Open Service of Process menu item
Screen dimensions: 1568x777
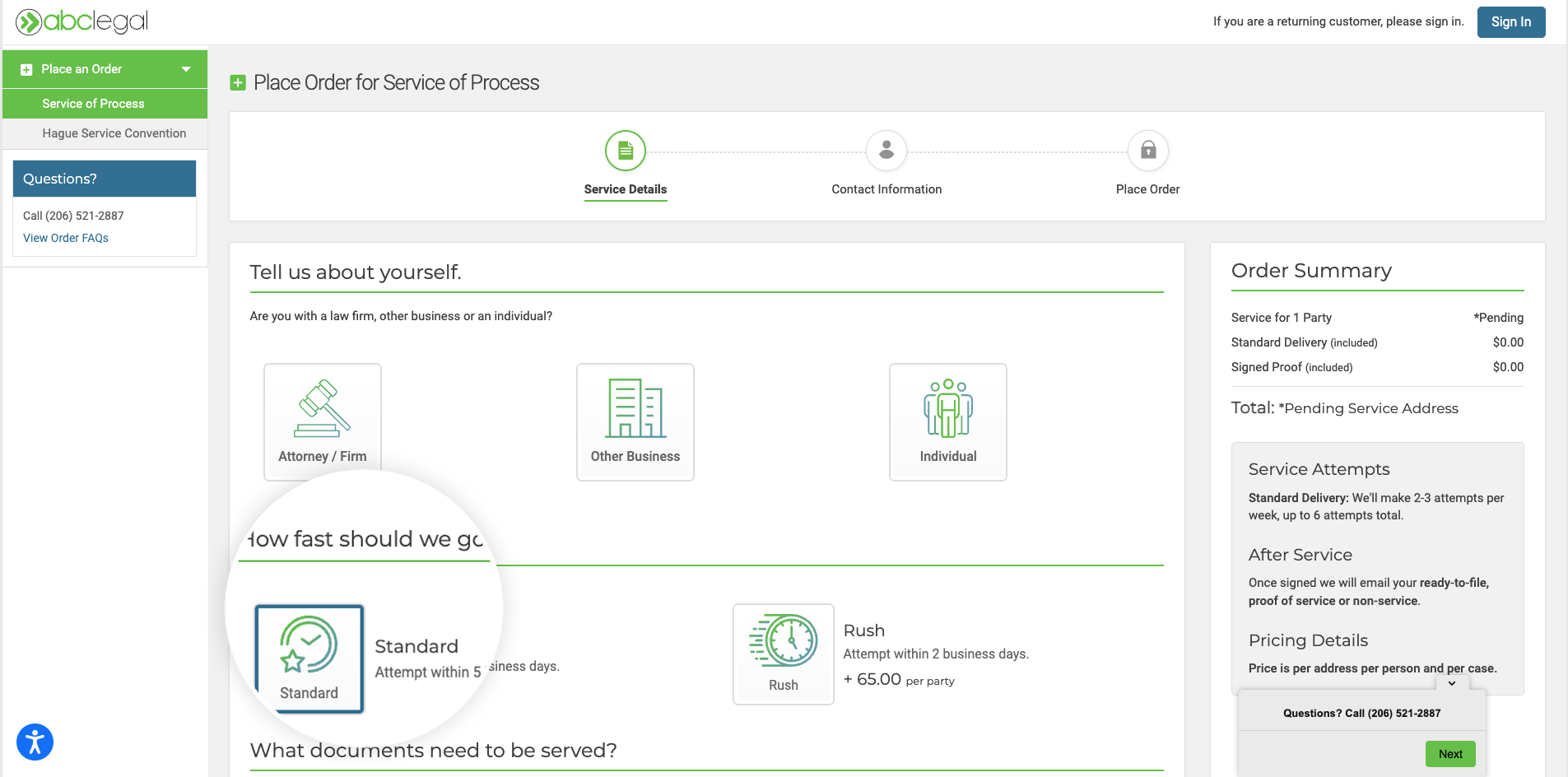pos(93,104)
